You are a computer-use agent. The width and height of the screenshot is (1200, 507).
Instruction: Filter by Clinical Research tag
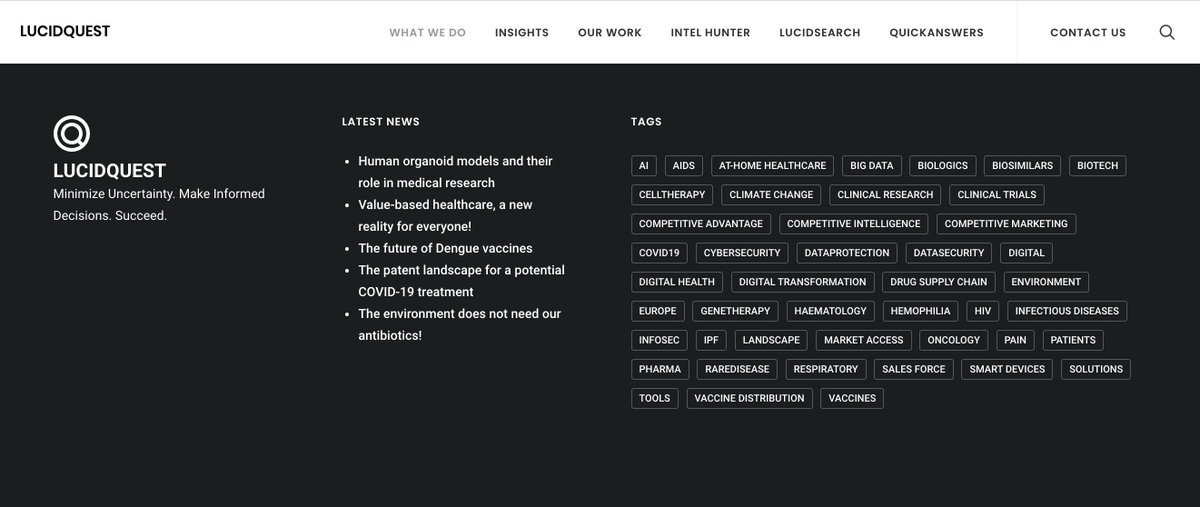(x=885, y=194)
